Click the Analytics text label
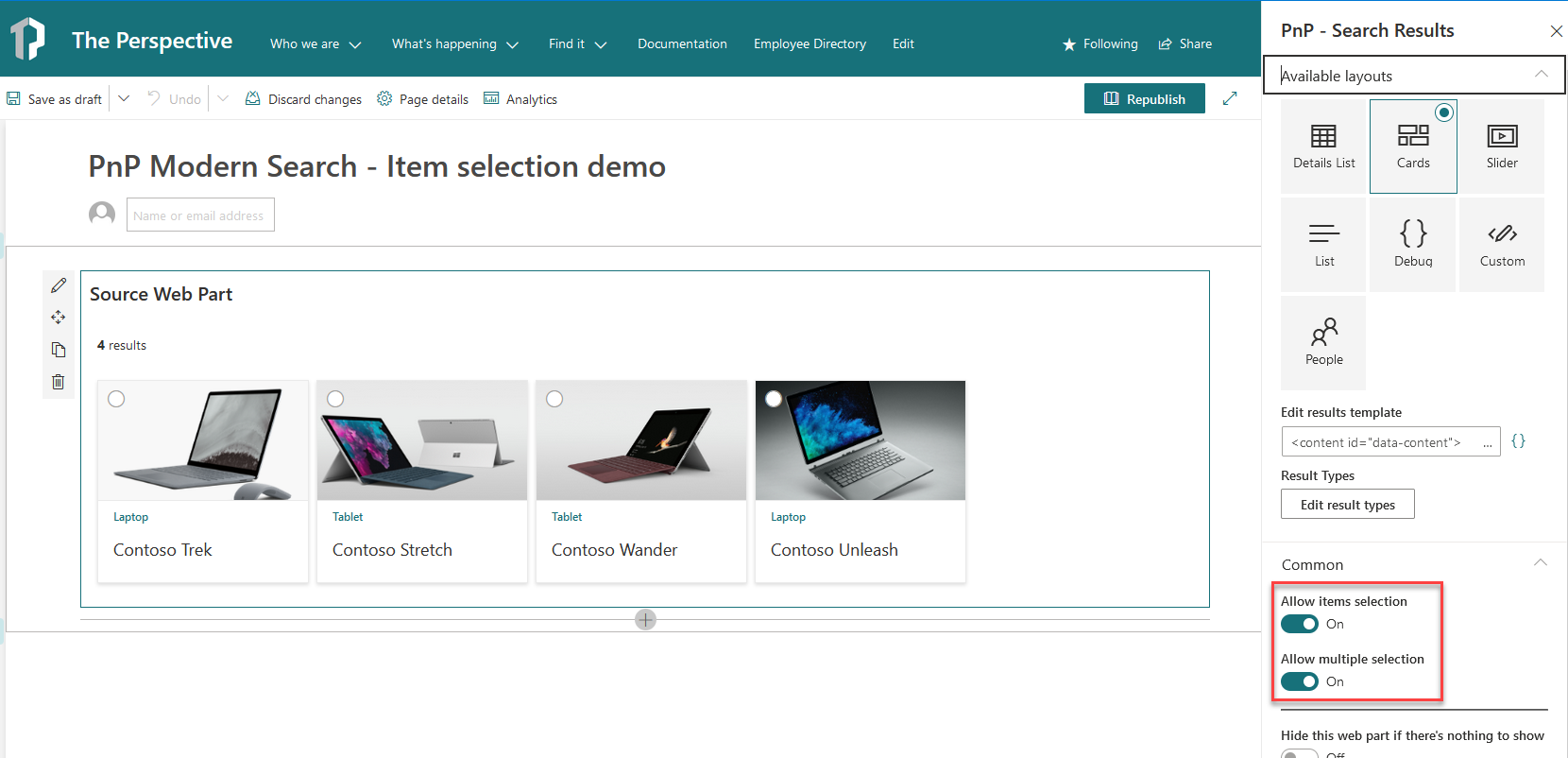This screenshot has width=1568, height=758. coord(532,99)
